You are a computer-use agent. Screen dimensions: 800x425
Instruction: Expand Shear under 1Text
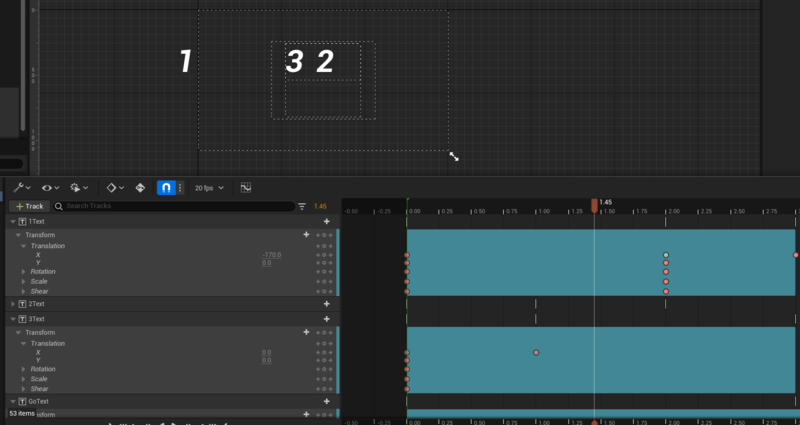[23, 291]
